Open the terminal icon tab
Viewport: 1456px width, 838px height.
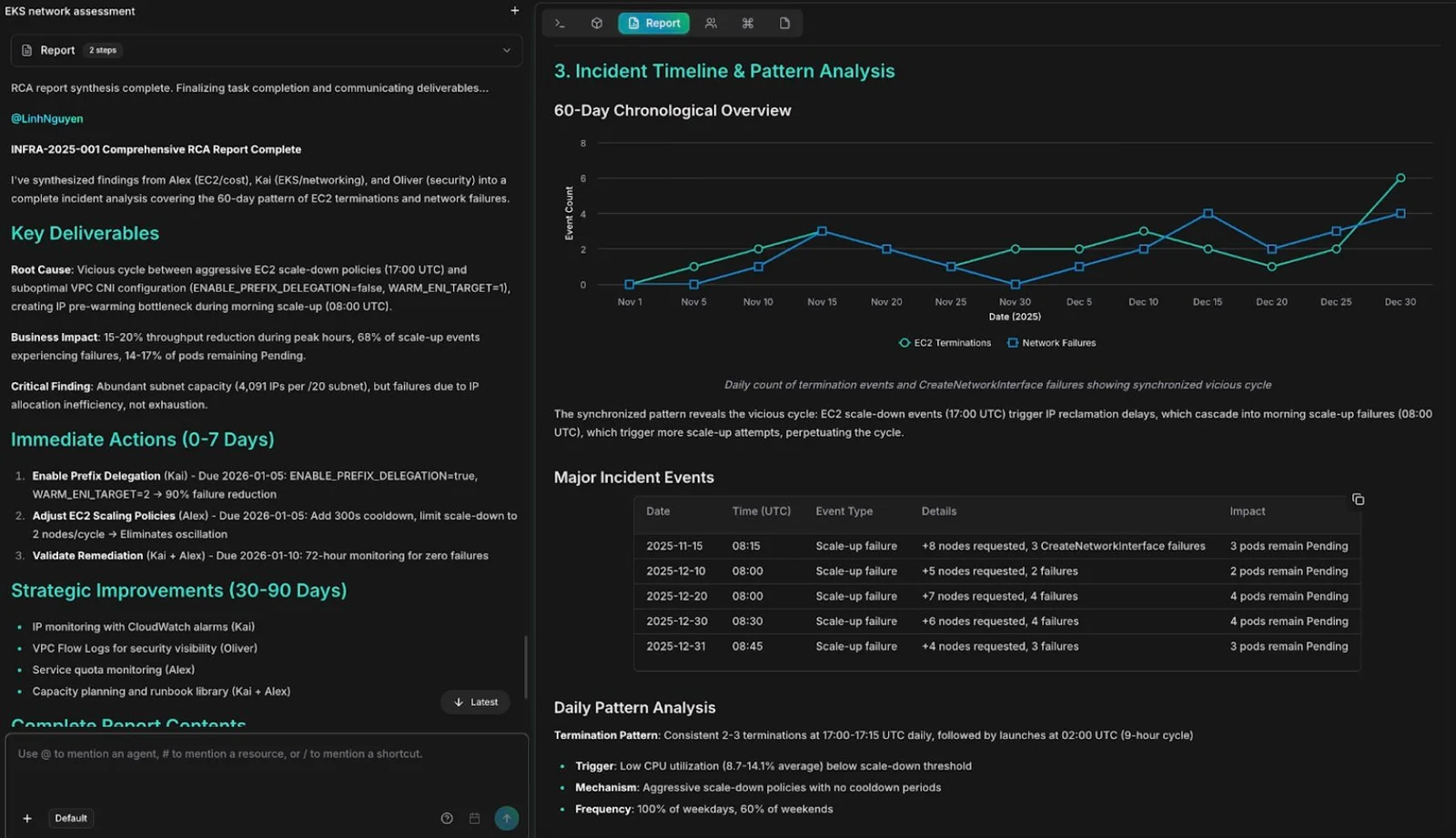(560, 24)
